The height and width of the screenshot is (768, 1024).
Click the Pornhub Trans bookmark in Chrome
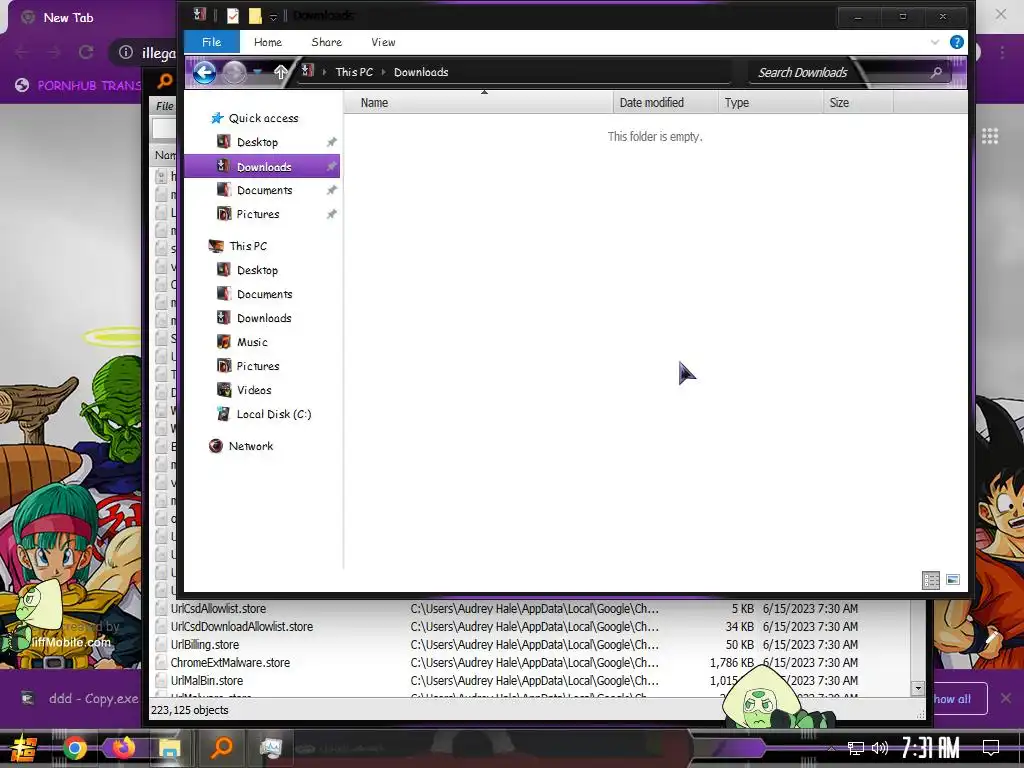coord(78,85)
